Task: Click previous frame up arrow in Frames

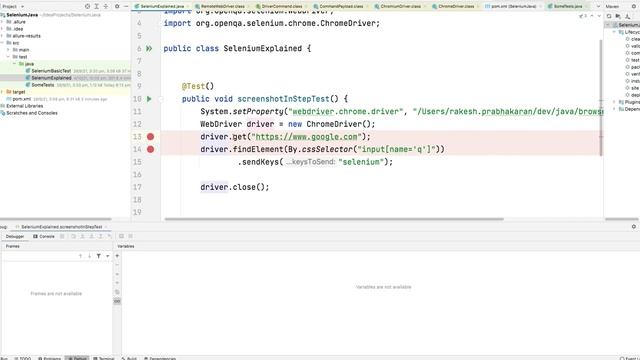Action: pos(80,256)
